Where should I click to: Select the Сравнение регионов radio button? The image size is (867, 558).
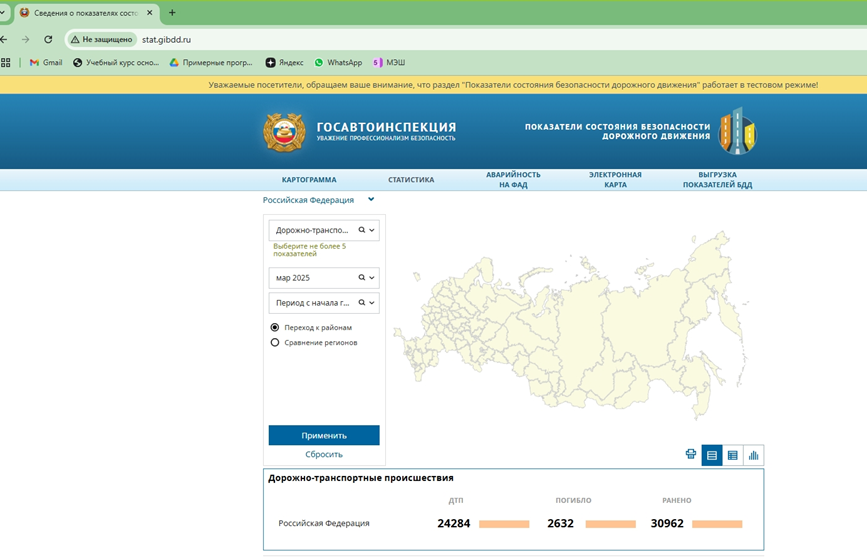(275, 342)
